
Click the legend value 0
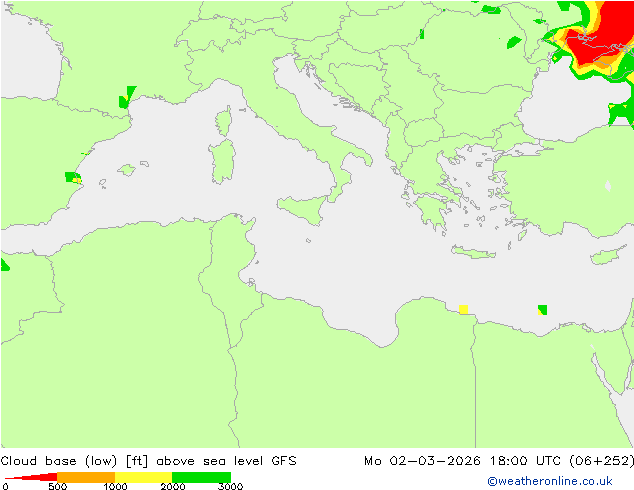(6, 486)
